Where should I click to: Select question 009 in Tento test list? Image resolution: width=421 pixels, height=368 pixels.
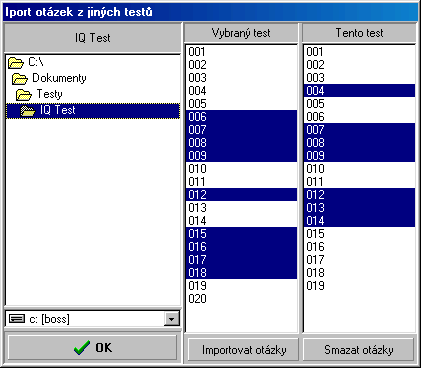pos(360,156)
